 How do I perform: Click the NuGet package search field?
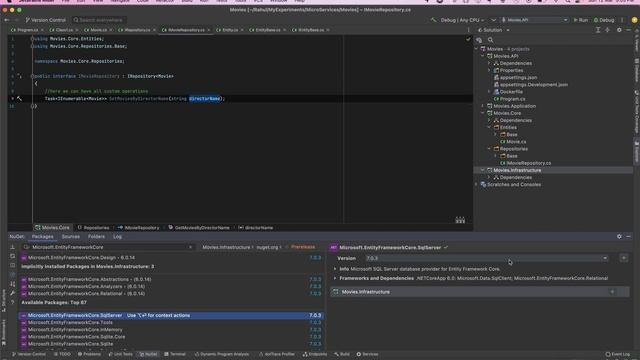coord(107,247)
